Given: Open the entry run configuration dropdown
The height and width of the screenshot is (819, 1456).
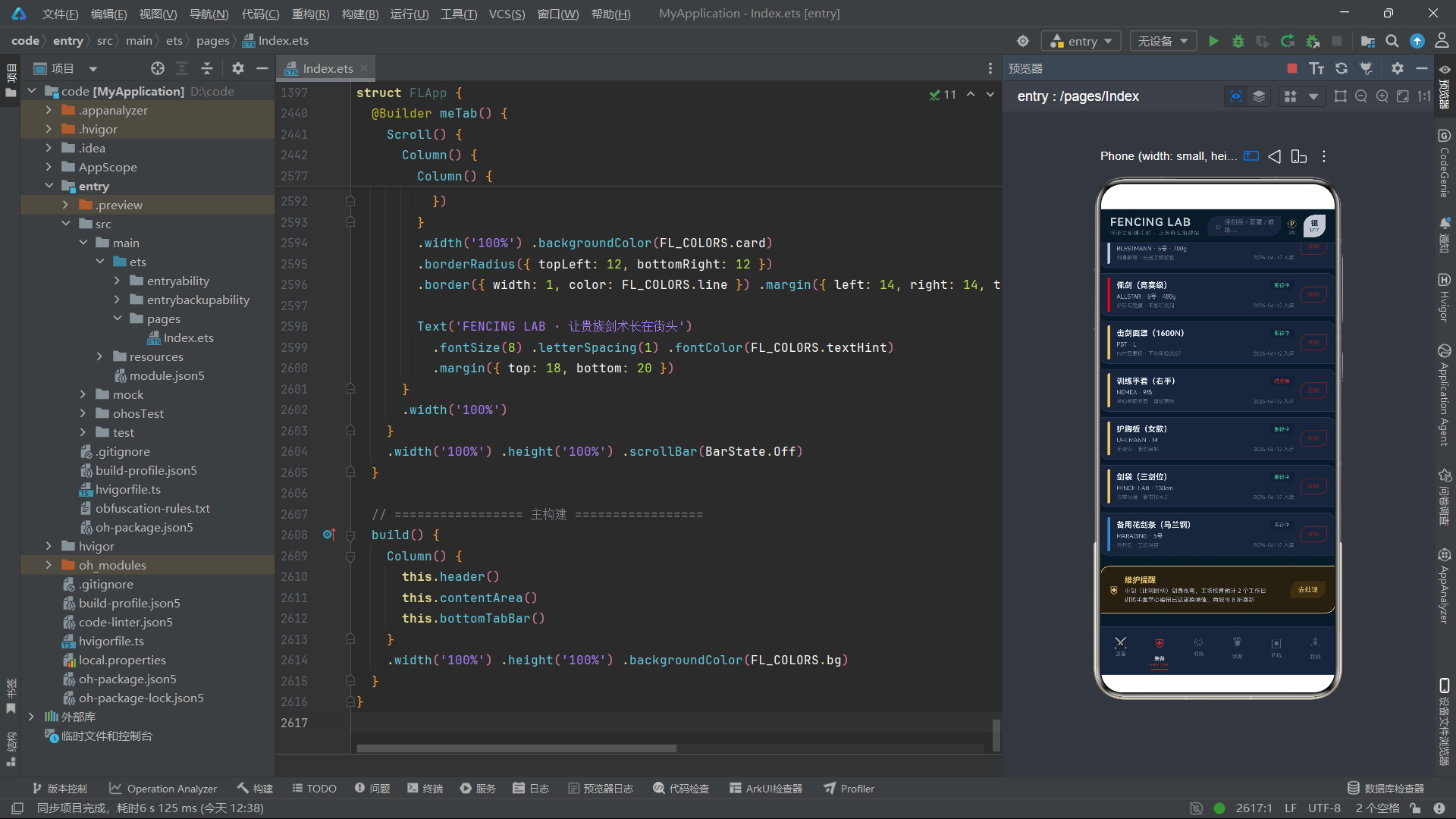Looking at the screenshot, I should pos(1081,41).
